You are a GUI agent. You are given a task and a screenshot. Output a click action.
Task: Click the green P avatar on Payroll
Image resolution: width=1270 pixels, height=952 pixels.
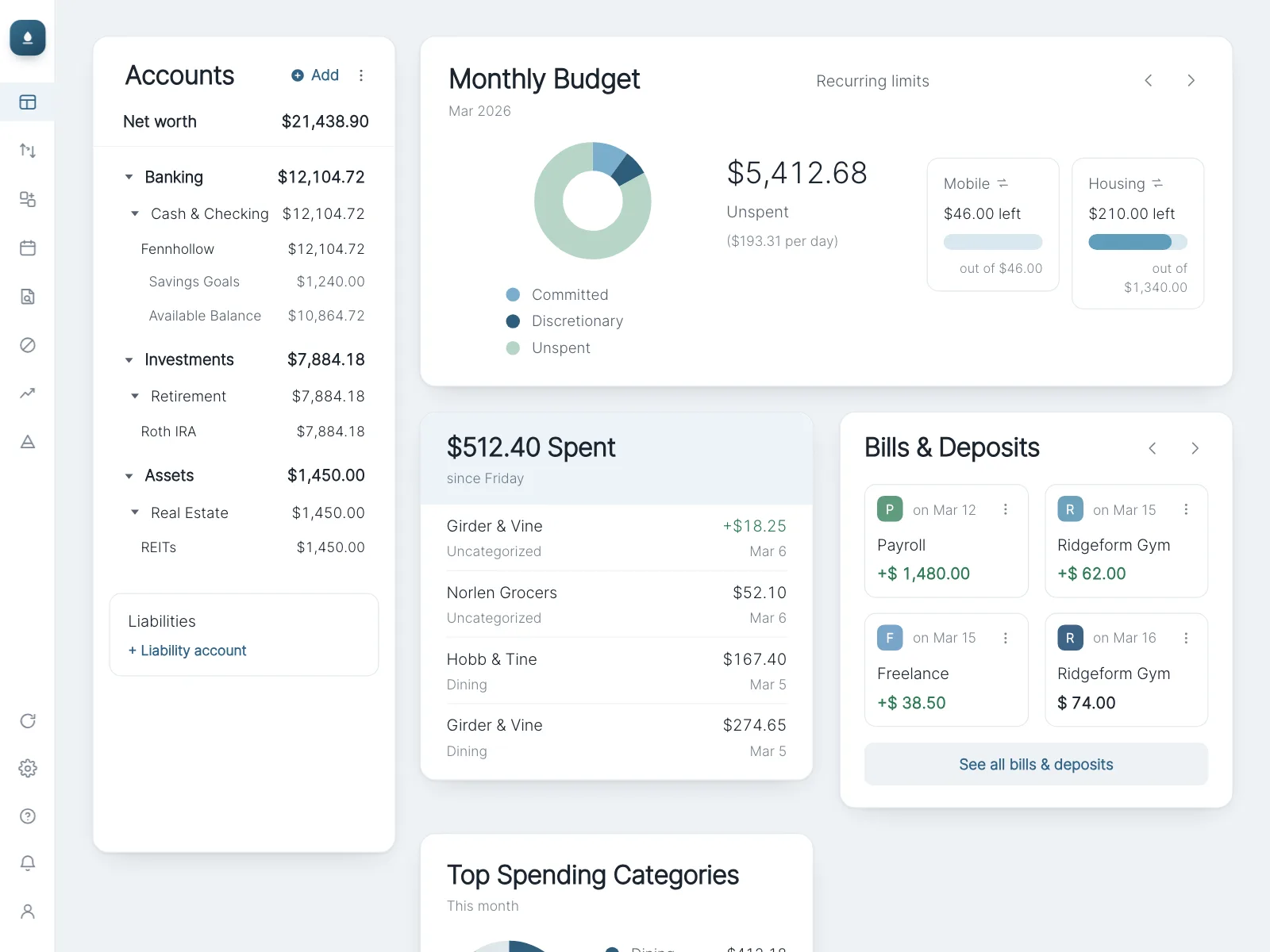click(890, 509)
